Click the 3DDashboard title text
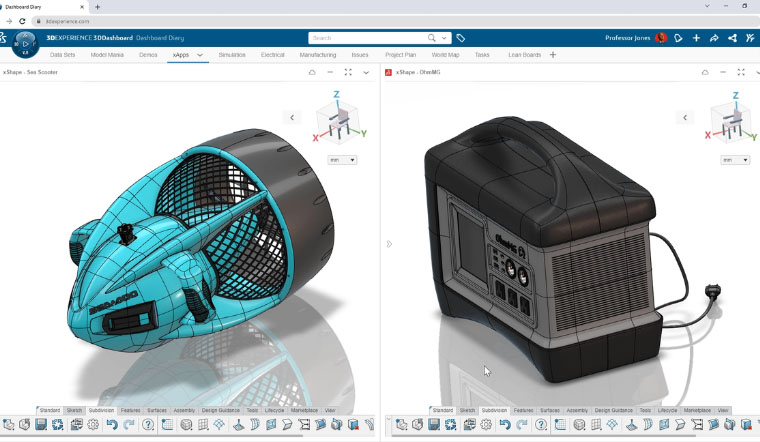Image resolution: width=760 pixels, height=442 pixels. [x=112, y=38]
